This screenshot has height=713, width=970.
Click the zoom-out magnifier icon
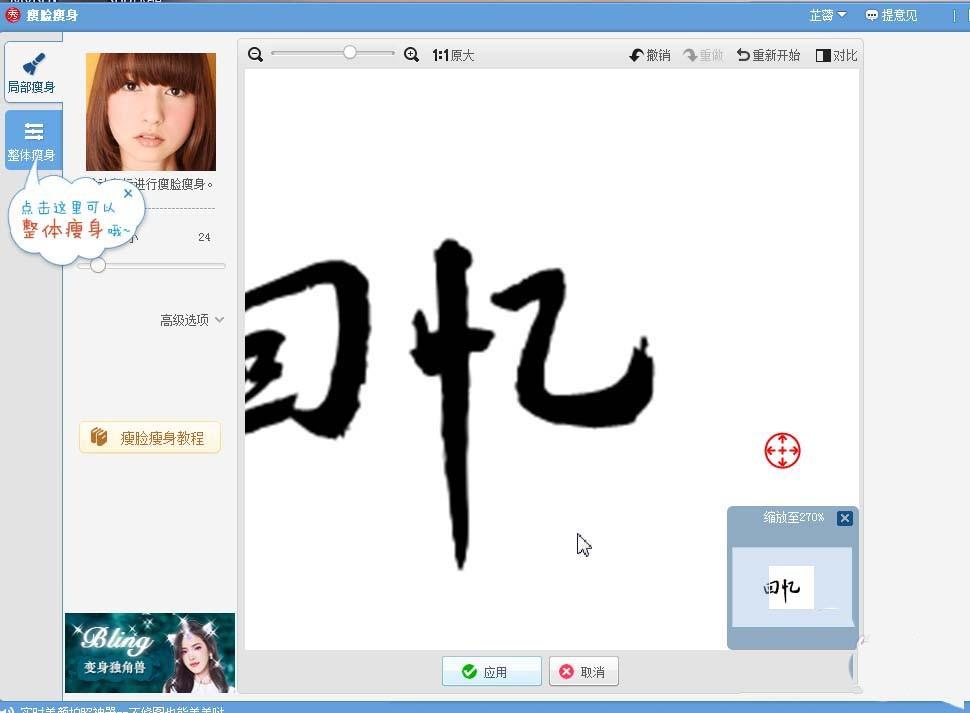coord(255,55)
